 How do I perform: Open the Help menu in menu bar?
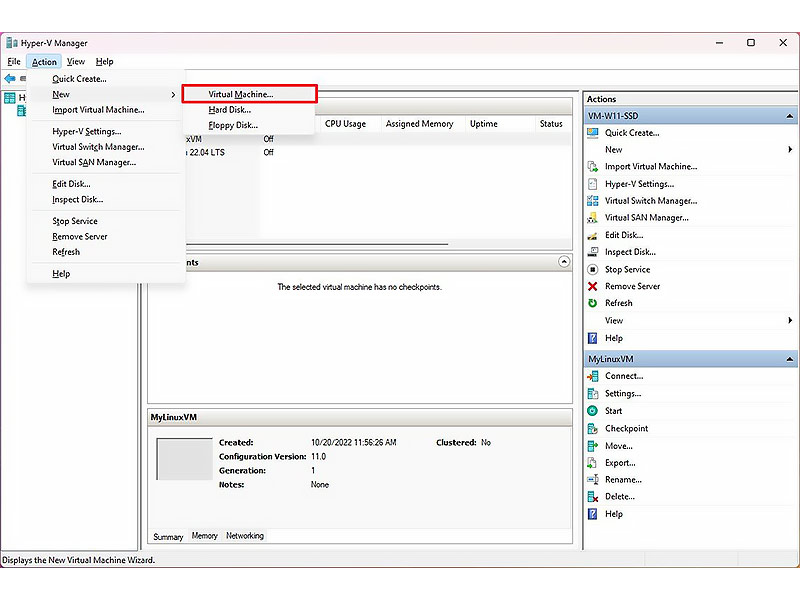(105, 62)
